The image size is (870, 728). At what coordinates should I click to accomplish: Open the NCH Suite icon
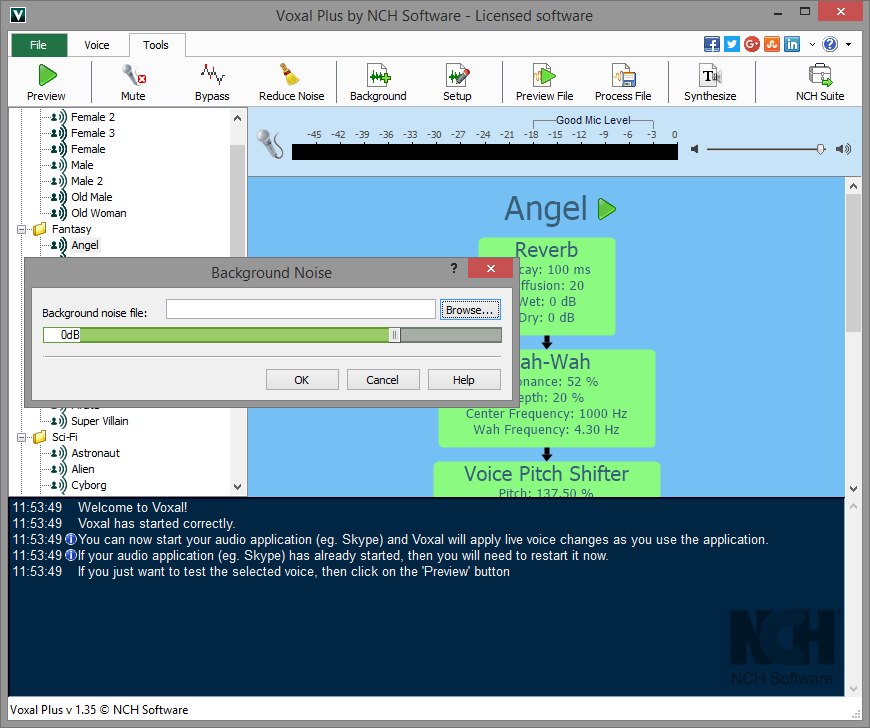click(x=820, y=76)
